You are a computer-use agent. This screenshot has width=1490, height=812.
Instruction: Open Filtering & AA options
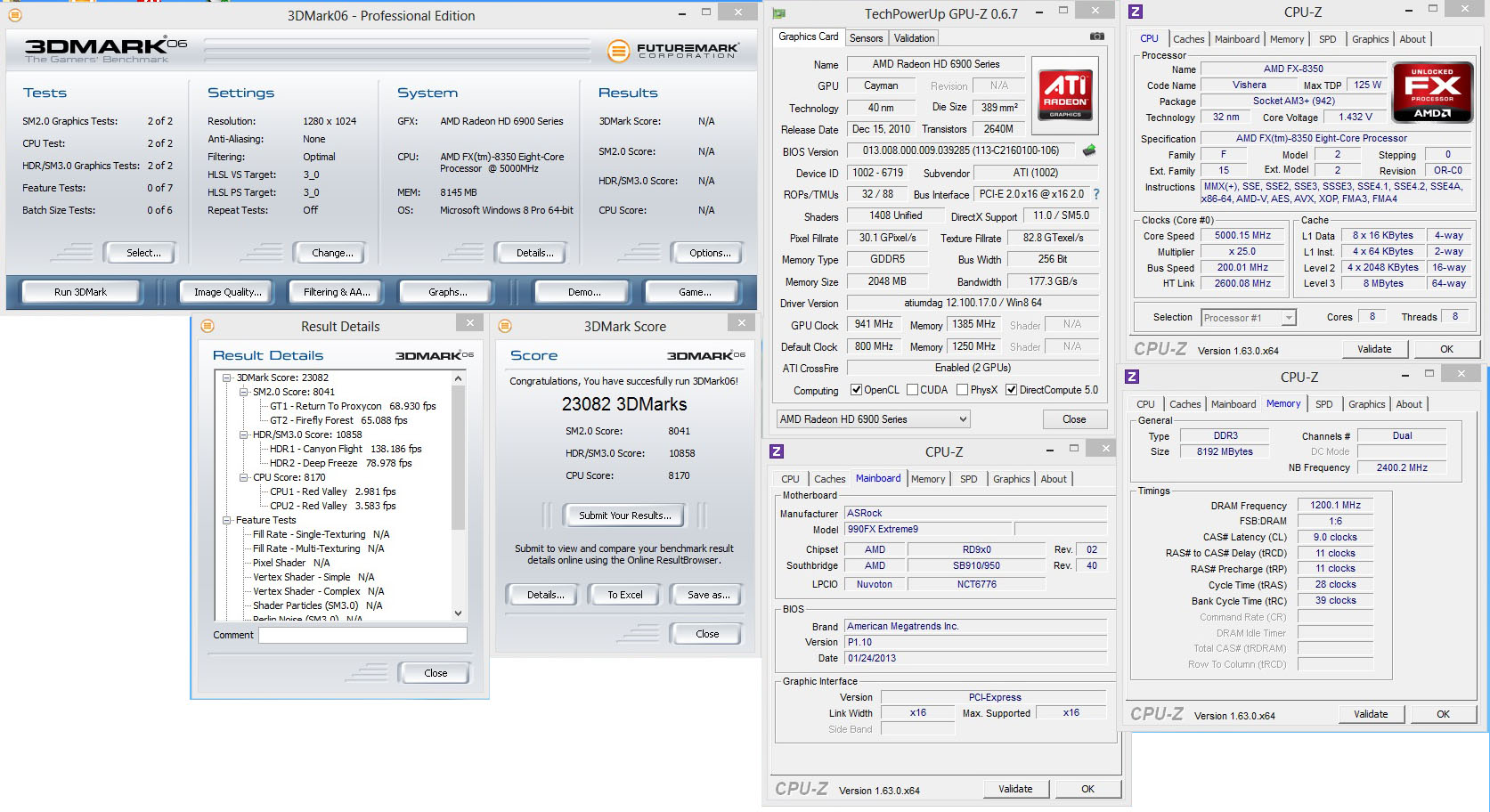click(x=337, y=292)
